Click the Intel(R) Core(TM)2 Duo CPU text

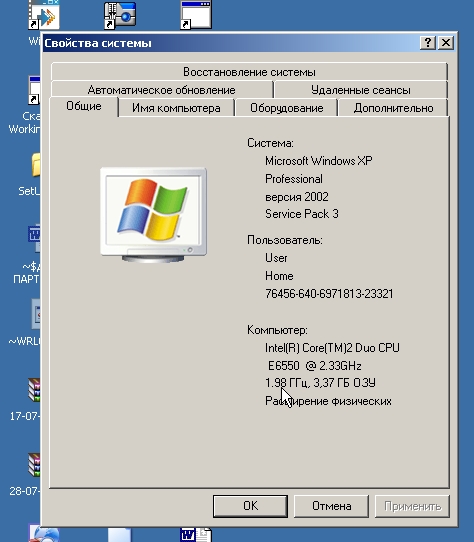pyautogui.click(x=332, y=347)
